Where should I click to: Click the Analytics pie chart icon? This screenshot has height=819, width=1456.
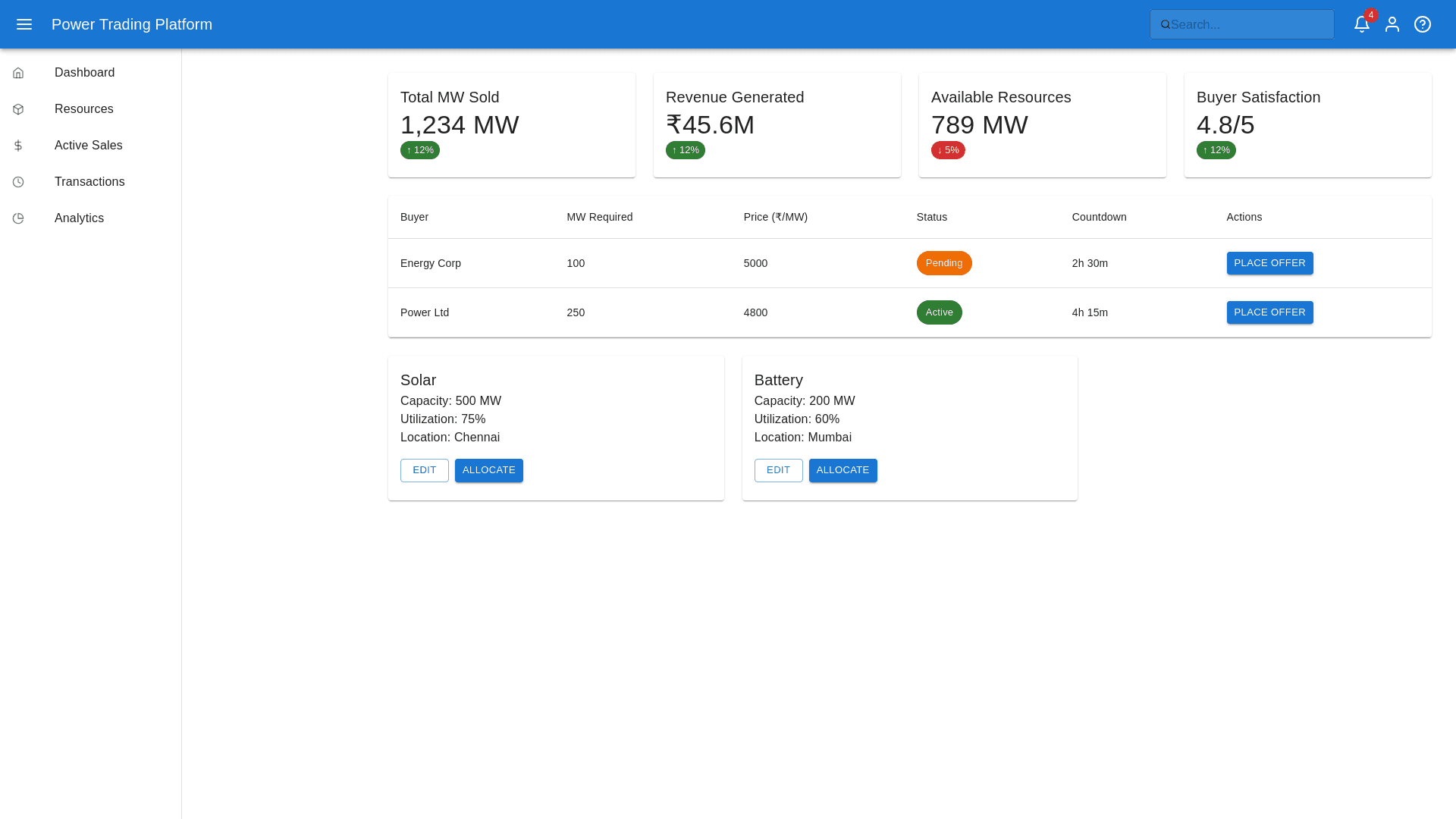[x=18, y=218]
